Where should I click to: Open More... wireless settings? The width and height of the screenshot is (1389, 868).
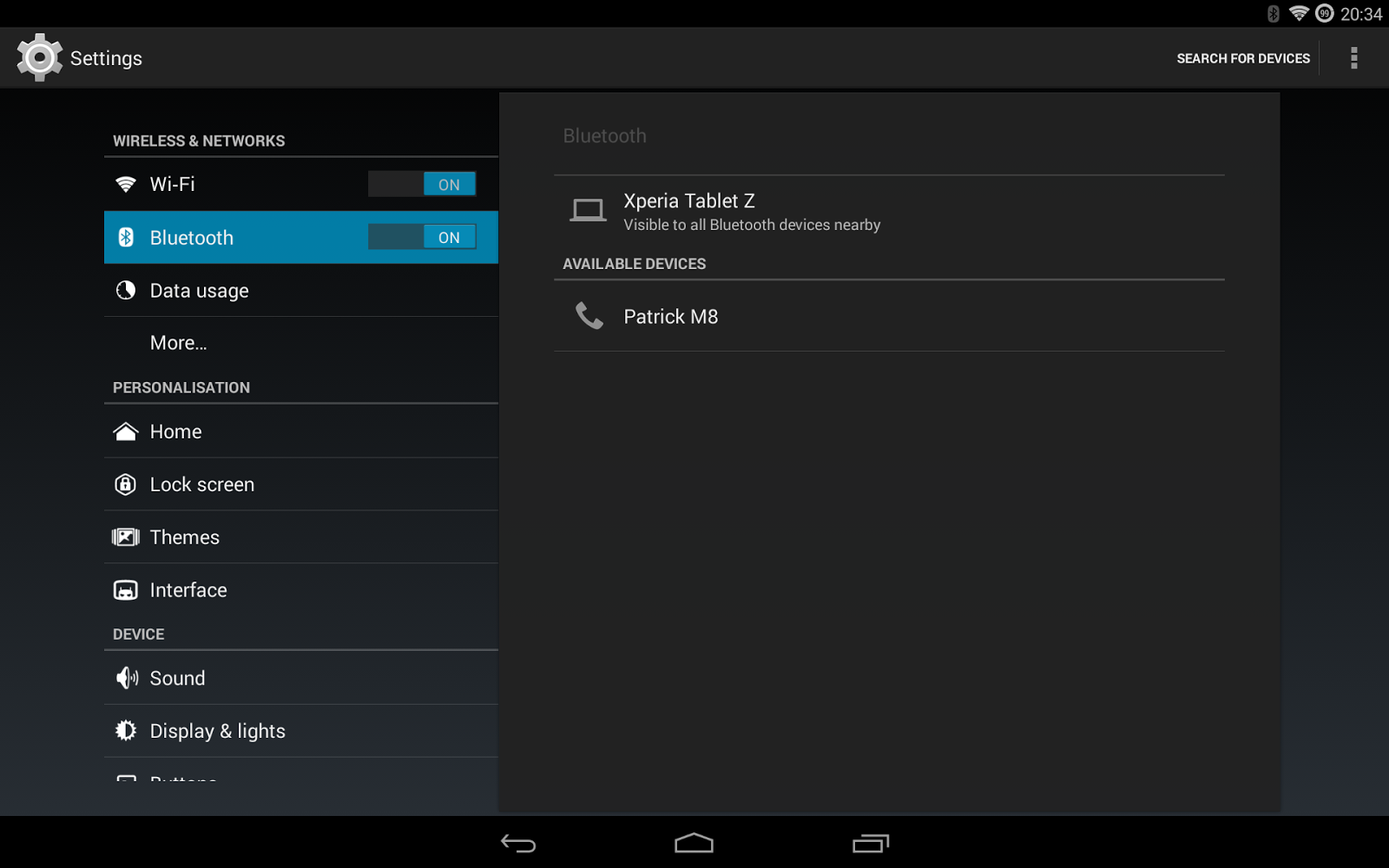[301, 343]
